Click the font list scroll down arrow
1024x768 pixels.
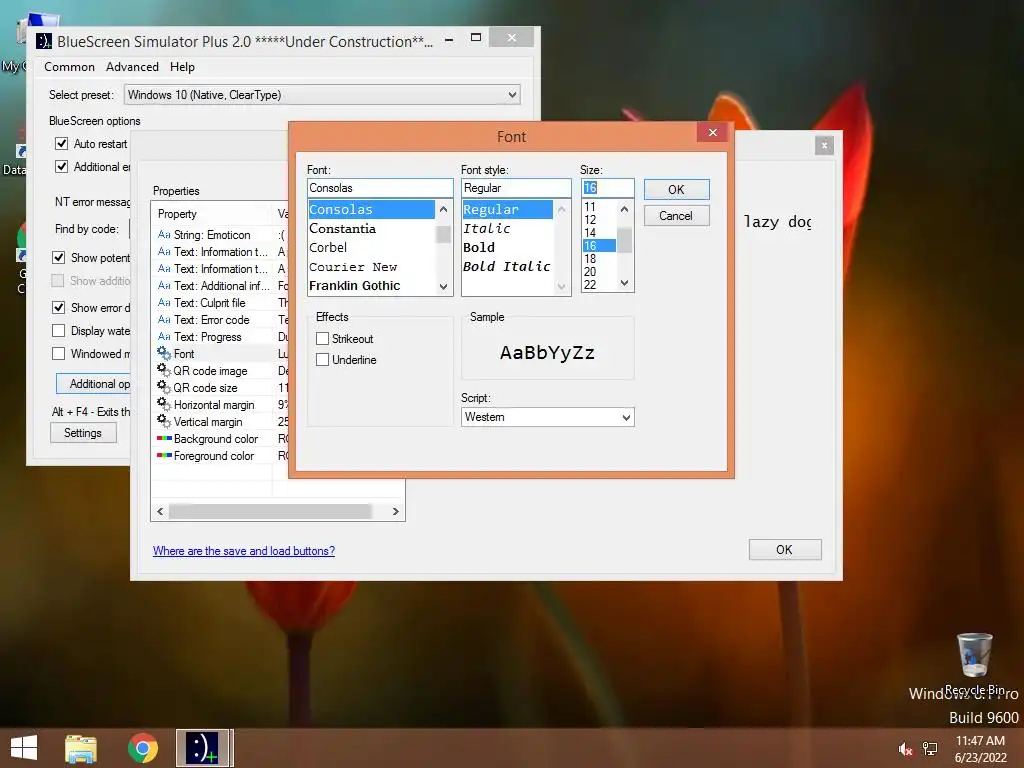[x=443, y=286]
